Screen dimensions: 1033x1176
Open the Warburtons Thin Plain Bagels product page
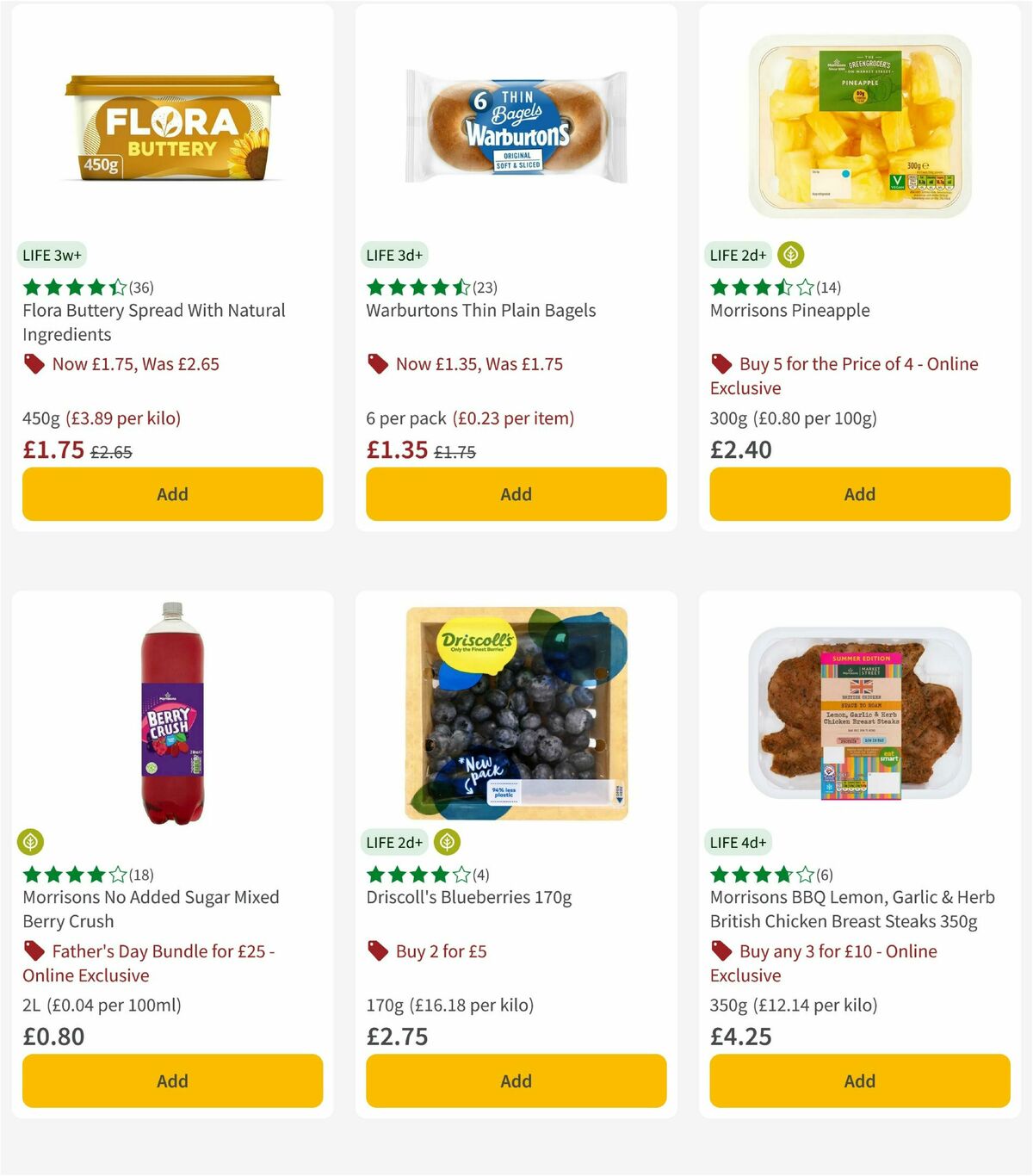(481, 310)
